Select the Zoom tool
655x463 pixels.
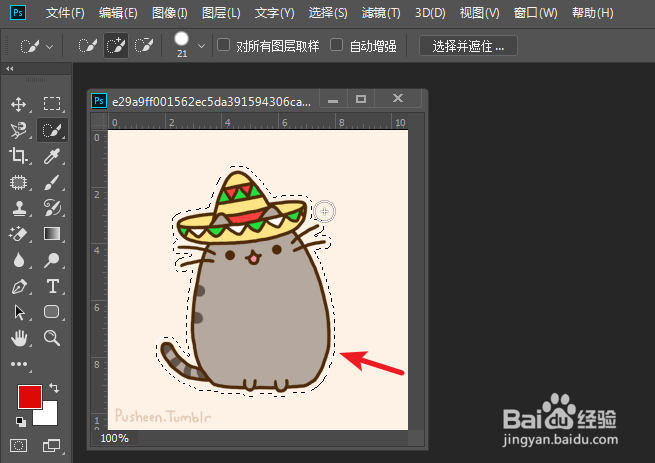[x=52, y=338]
